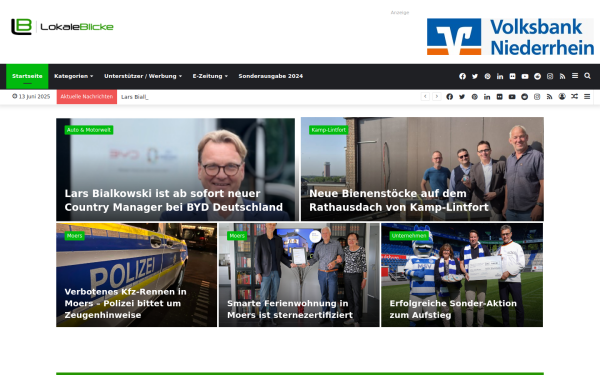Open Facebook icon in dark navigation bar
Viewport: 600px width, 375px height.
point(462,76)
